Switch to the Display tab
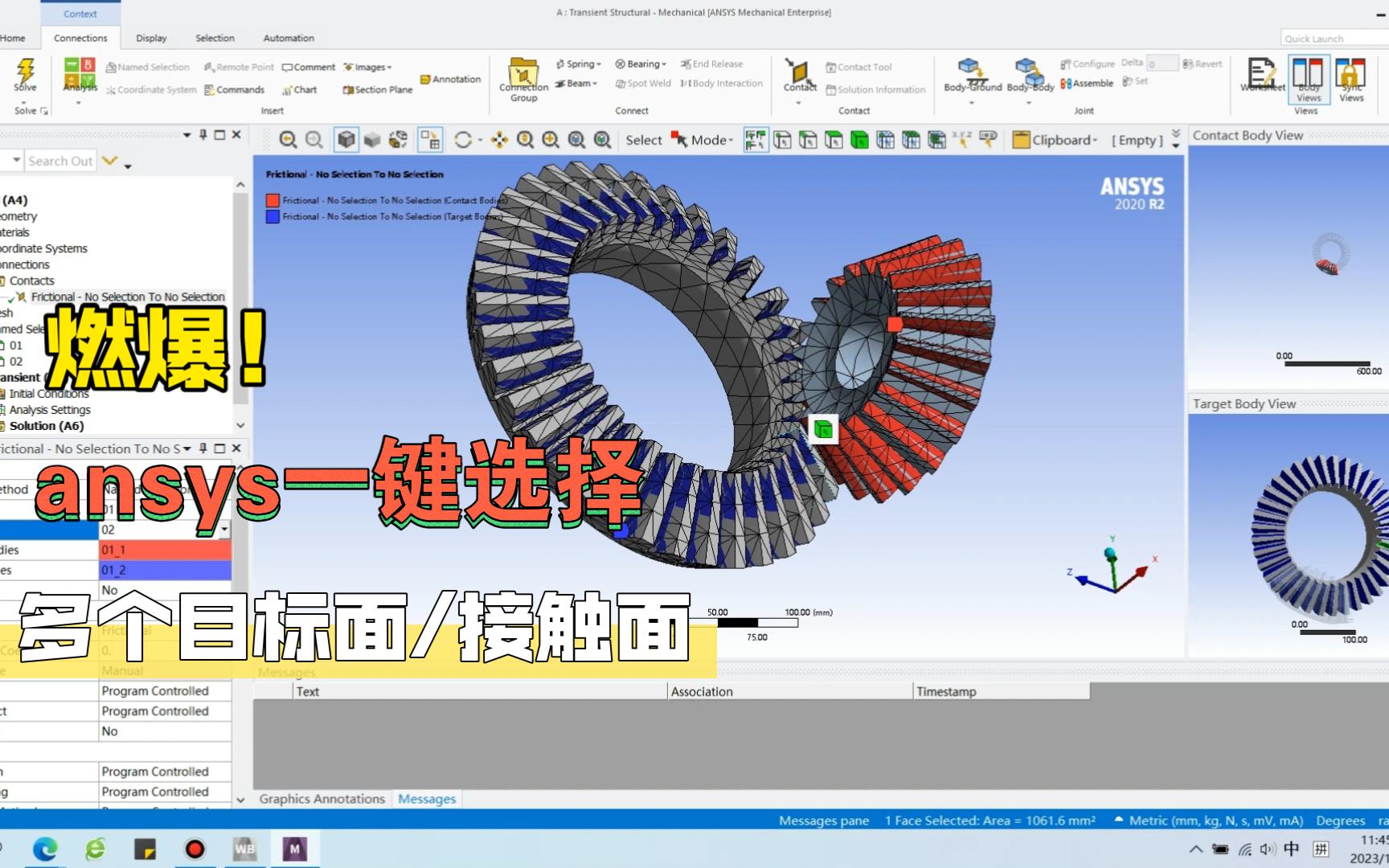Viewport: 1389px width, 868px height. click(x=151, y=38)
